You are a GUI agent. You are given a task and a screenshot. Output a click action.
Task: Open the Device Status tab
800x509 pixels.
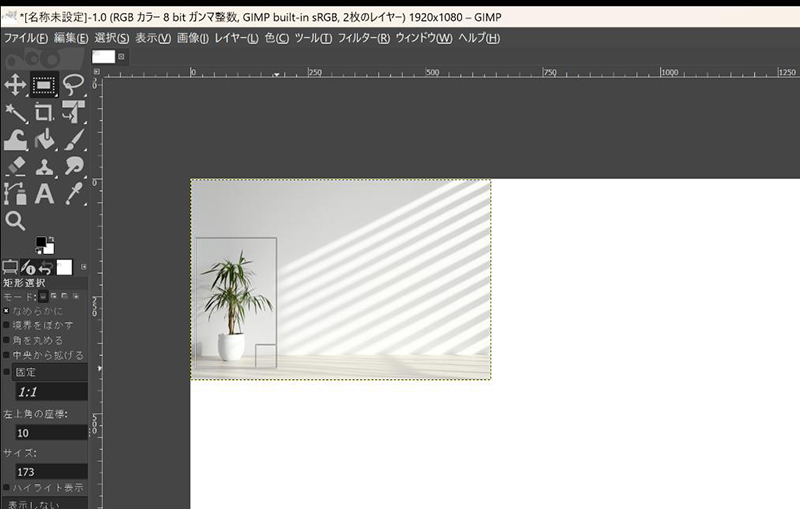click(x=28, y=267)
